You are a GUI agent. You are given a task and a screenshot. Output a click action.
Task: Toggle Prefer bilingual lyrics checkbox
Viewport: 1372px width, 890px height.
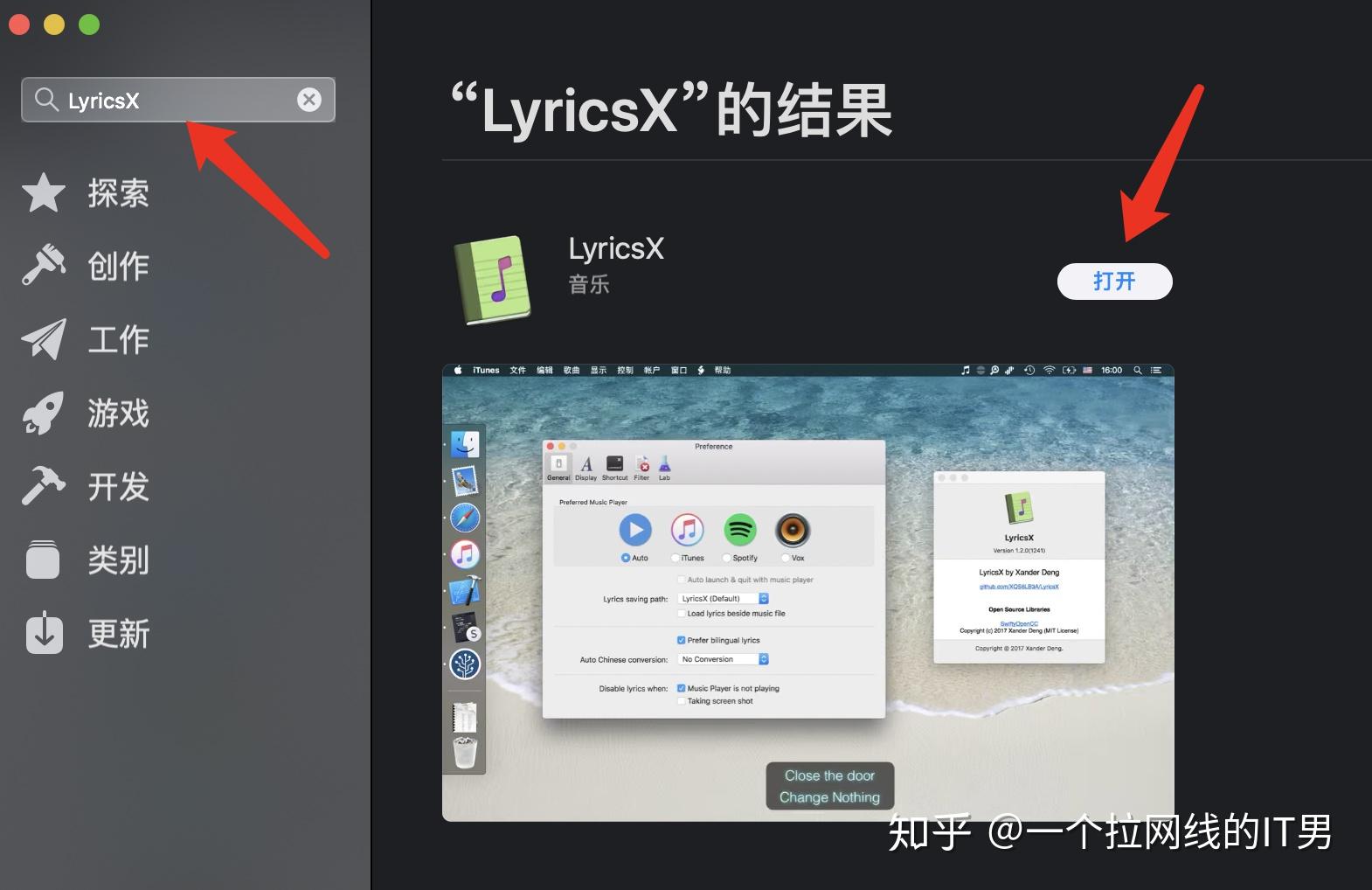tap(682, 640)
